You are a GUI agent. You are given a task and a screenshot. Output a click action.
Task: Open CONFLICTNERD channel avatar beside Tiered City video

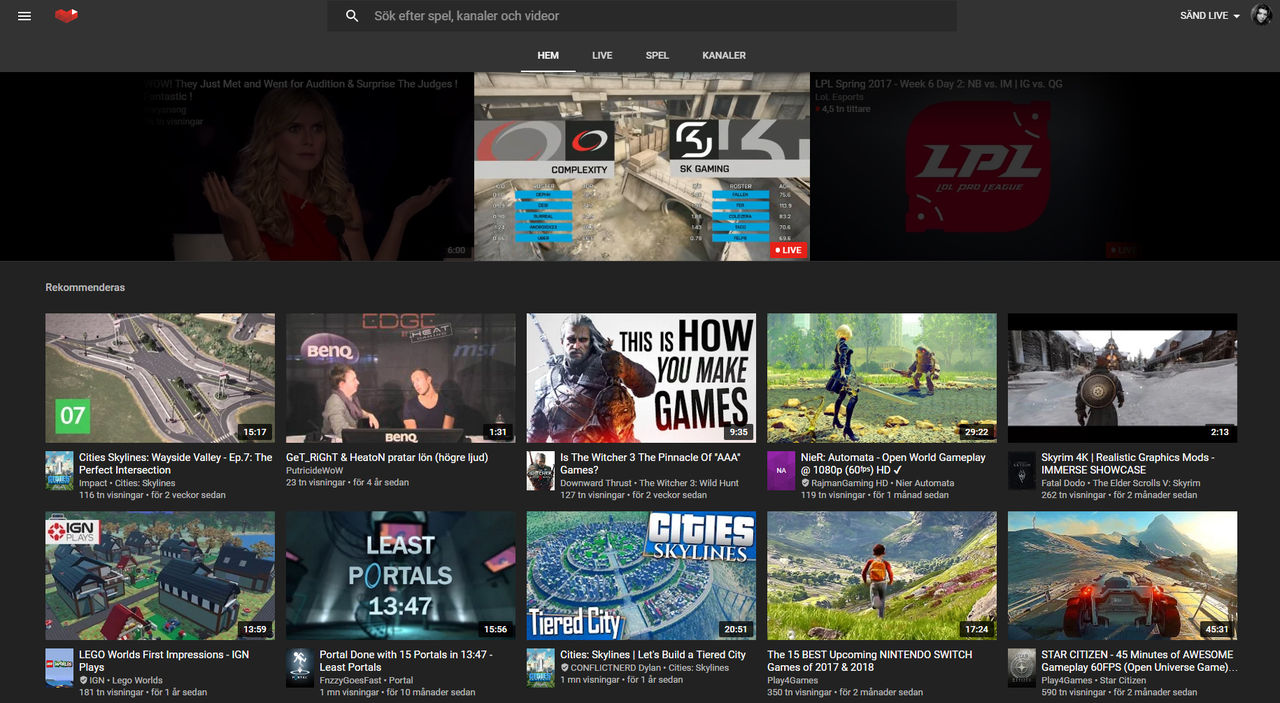540,667
